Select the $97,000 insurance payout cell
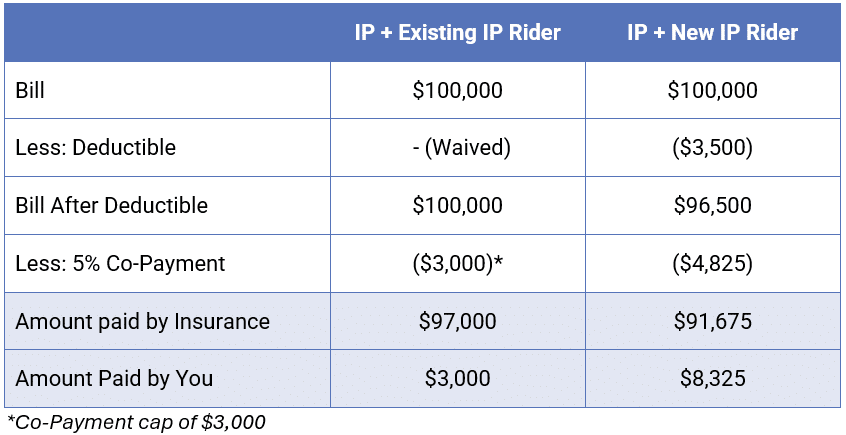 pos(457,321)
